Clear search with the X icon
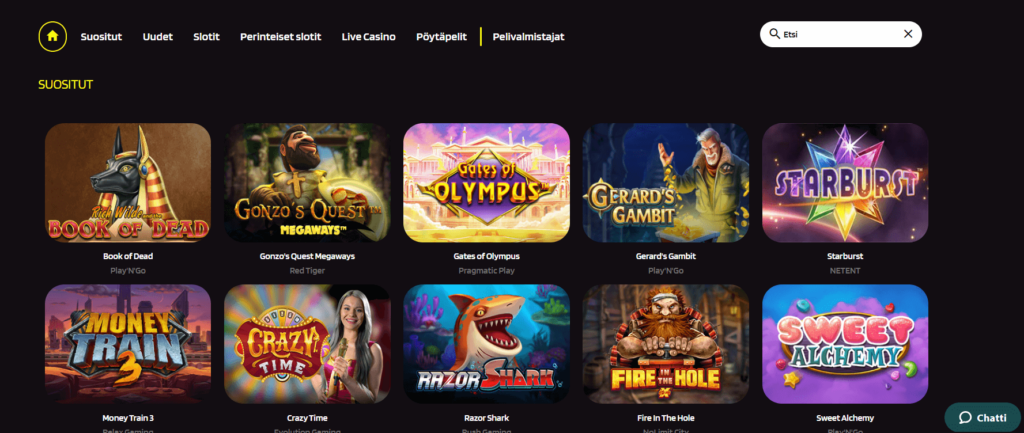The image size is (1024, 433). (x=908, y=34)
